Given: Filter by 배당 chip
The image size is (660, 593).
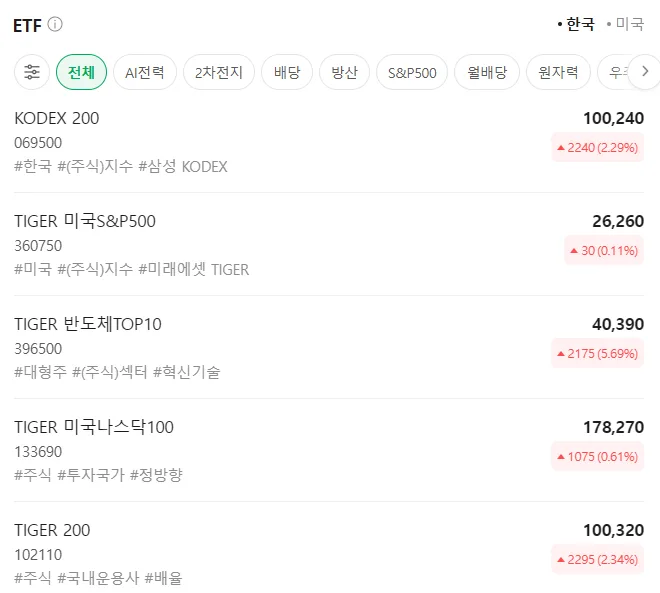Looking at the screenshot, I should (x=287, y=72).
